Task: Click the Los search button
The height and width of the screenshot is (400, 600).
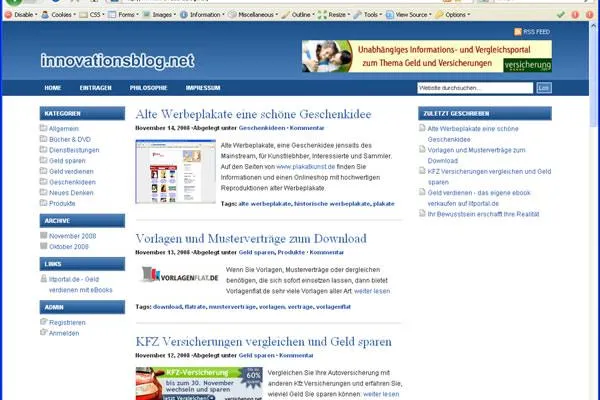Action: coord(544,88)
